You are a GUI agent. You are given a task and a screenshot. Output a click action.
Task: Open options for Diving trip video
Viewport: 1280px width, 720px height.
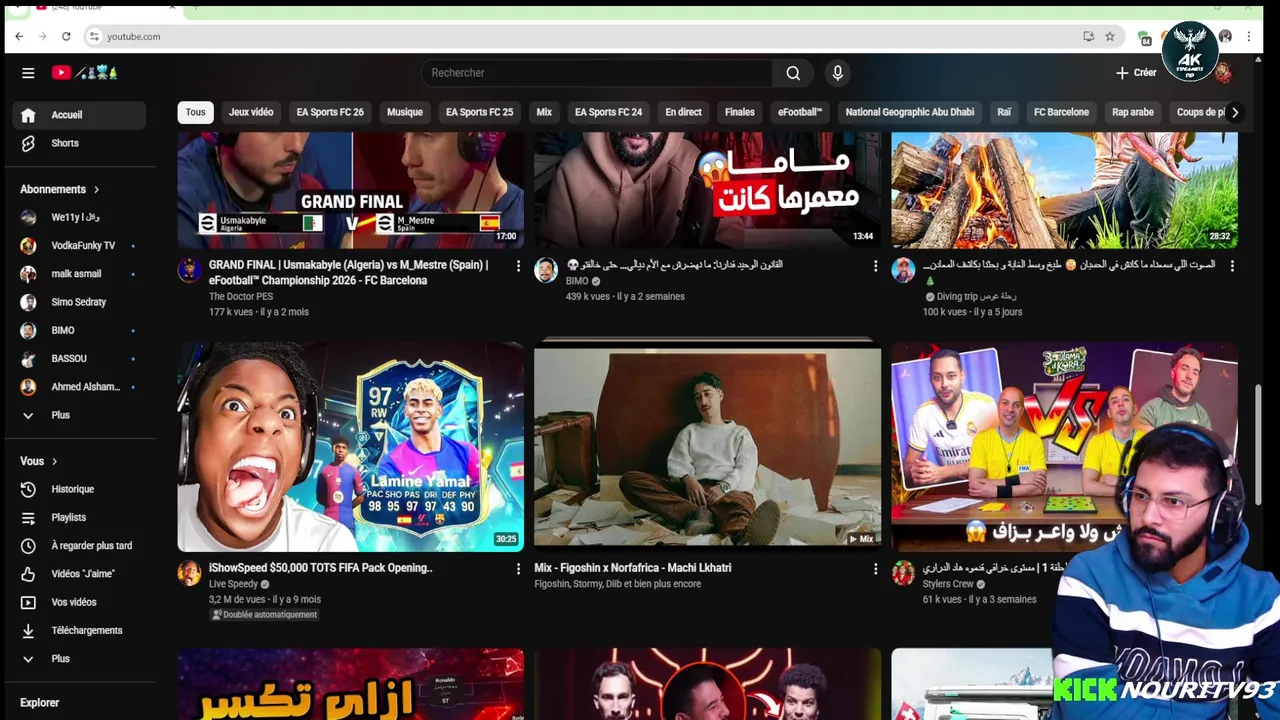[1232, 266]
